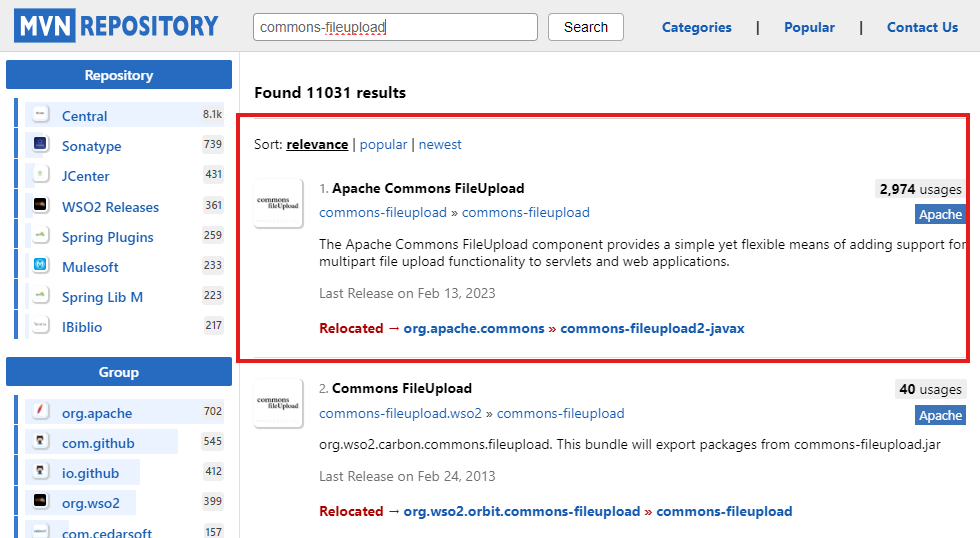Open the Popular menu item
Viewport: 980px width, 538px height.
point(809,27)
